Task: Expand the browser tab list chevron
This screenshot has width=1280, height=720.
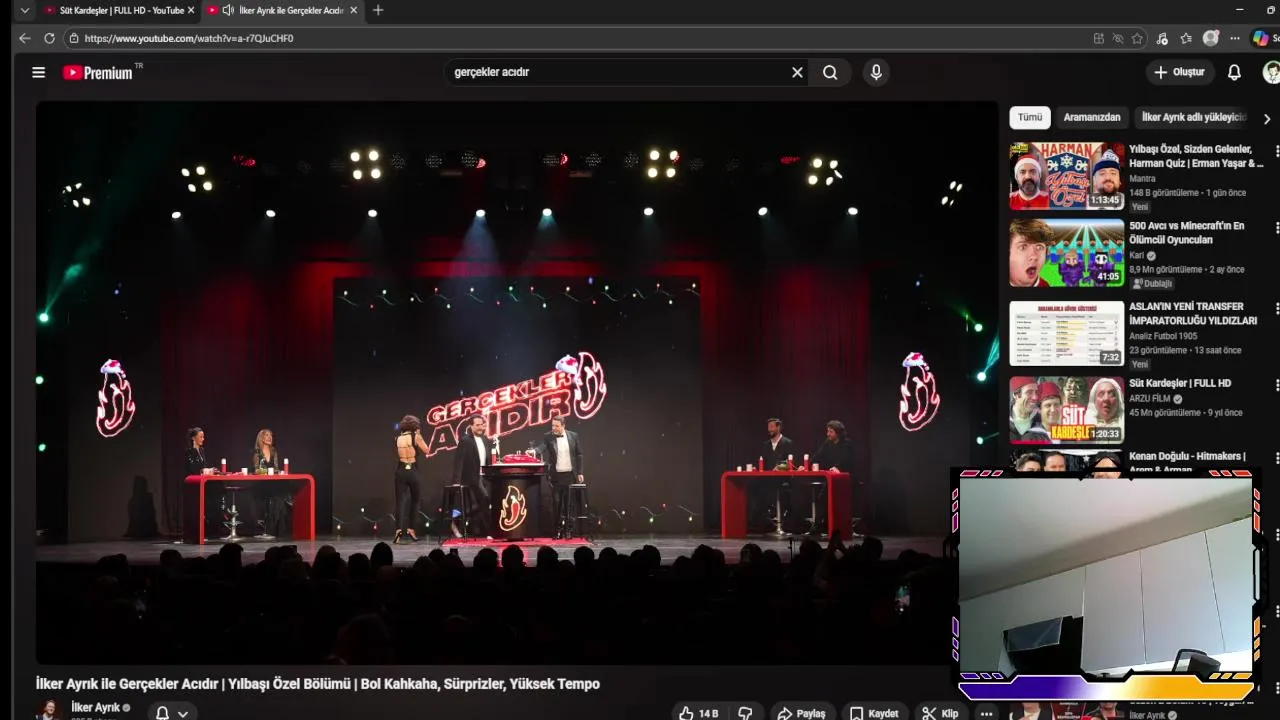Action: [x=24, y=10]
